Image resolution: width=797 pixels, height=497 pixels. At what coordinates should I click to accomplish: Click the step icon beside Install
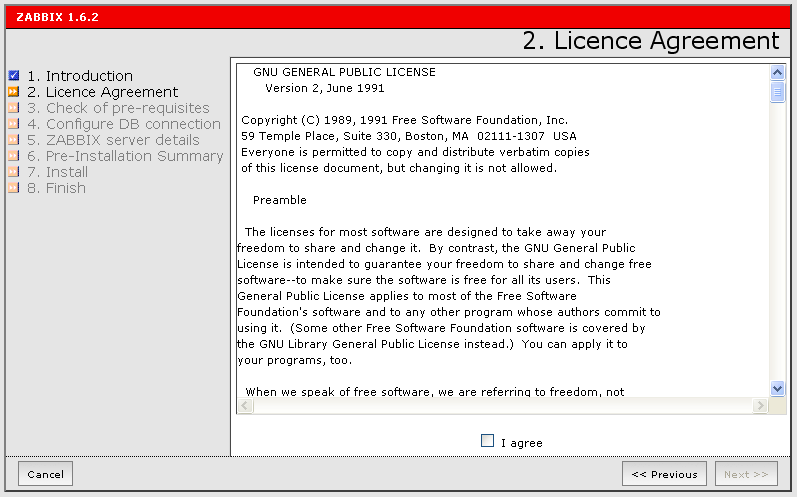(x=14, y=172)
